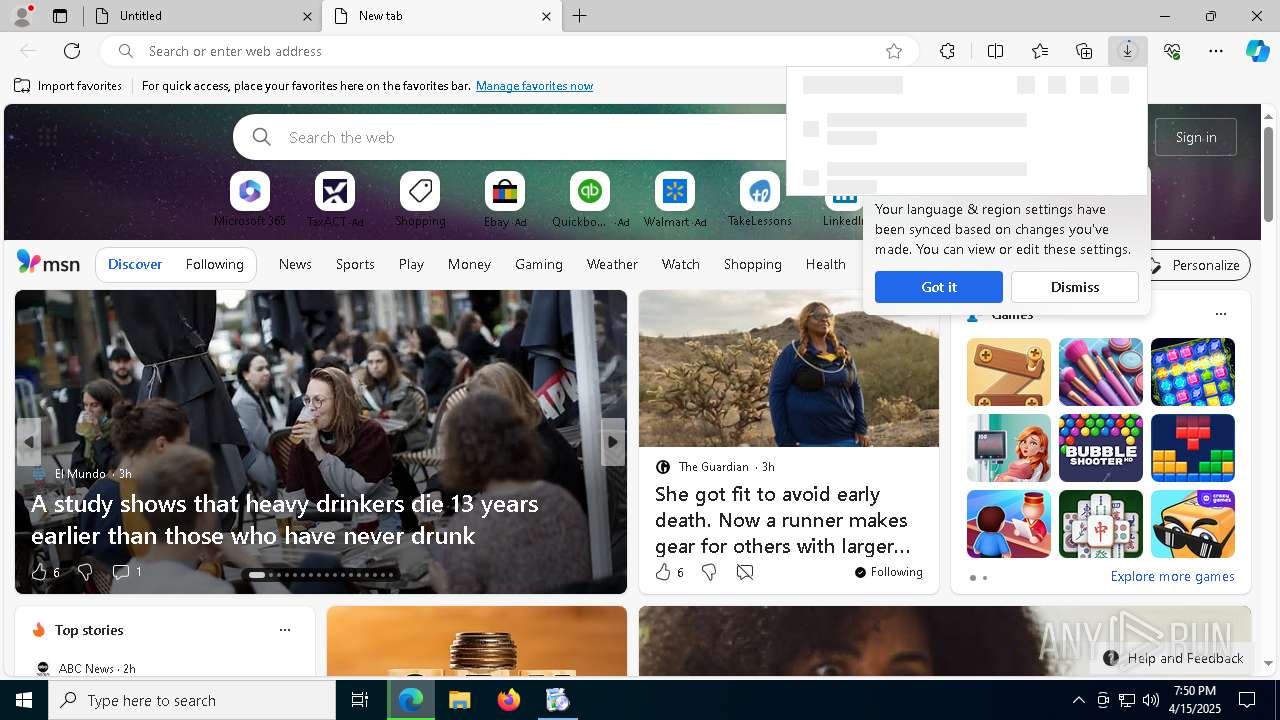Viewport: 1280px width, 720px height.
Task: Open Explore more games link
Action: 1172,577
